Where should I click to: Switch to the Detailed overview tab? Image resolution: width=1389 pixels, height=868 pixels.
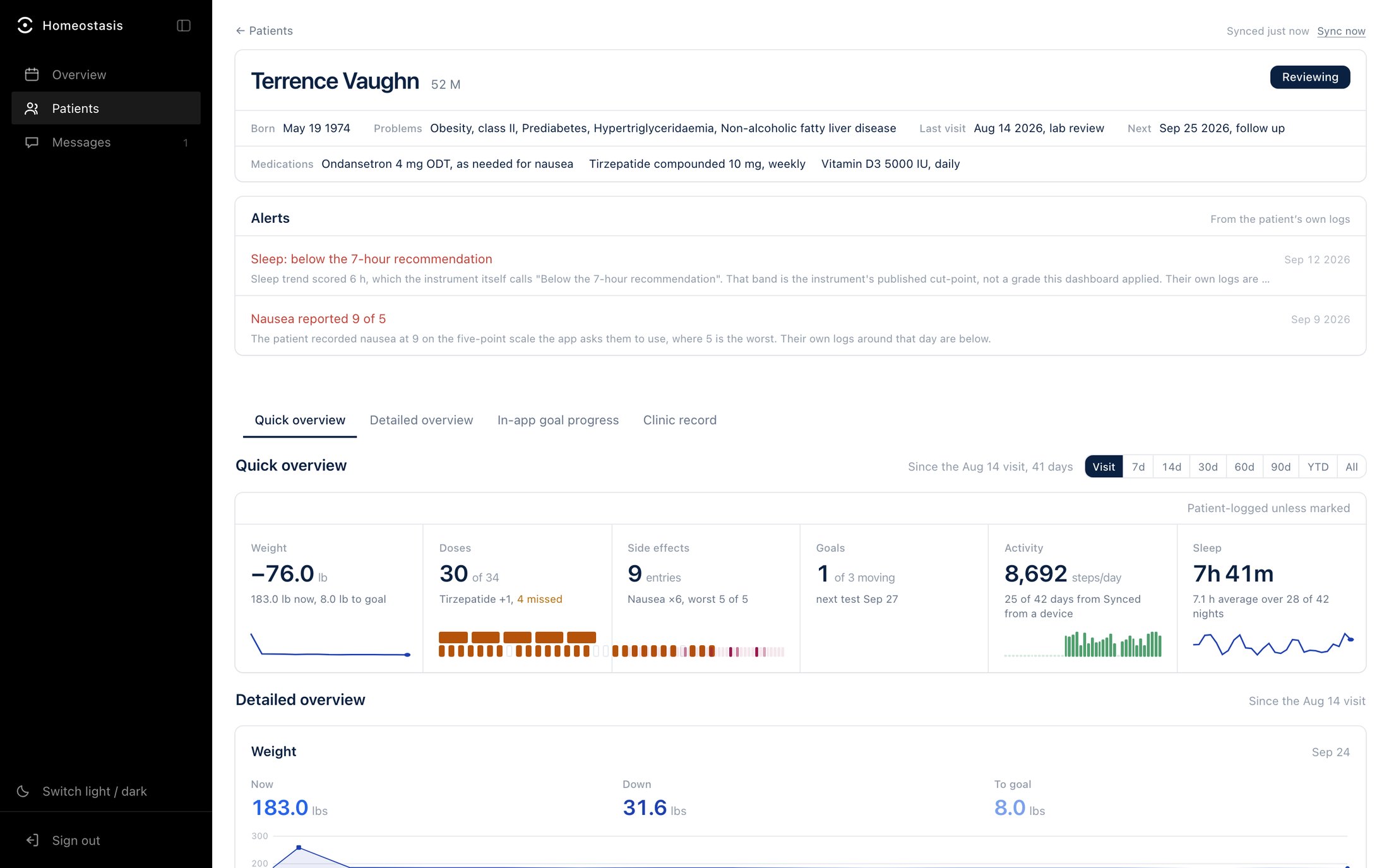pyautogui.click(x=421, y=420)
